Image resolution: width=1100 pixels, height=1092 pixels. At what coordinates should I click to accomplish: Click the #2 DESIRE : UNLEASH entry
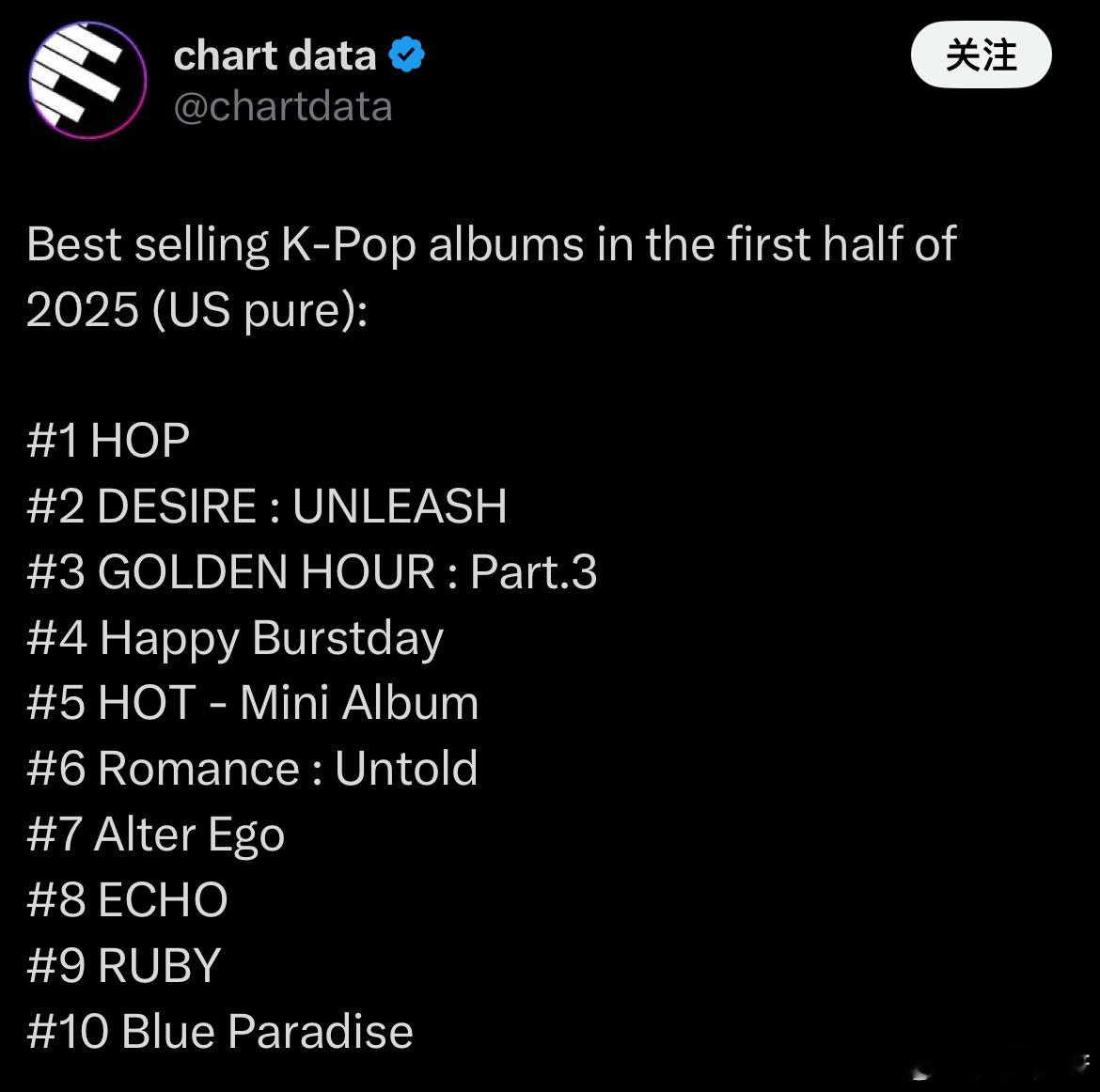[x=267, y=506]
